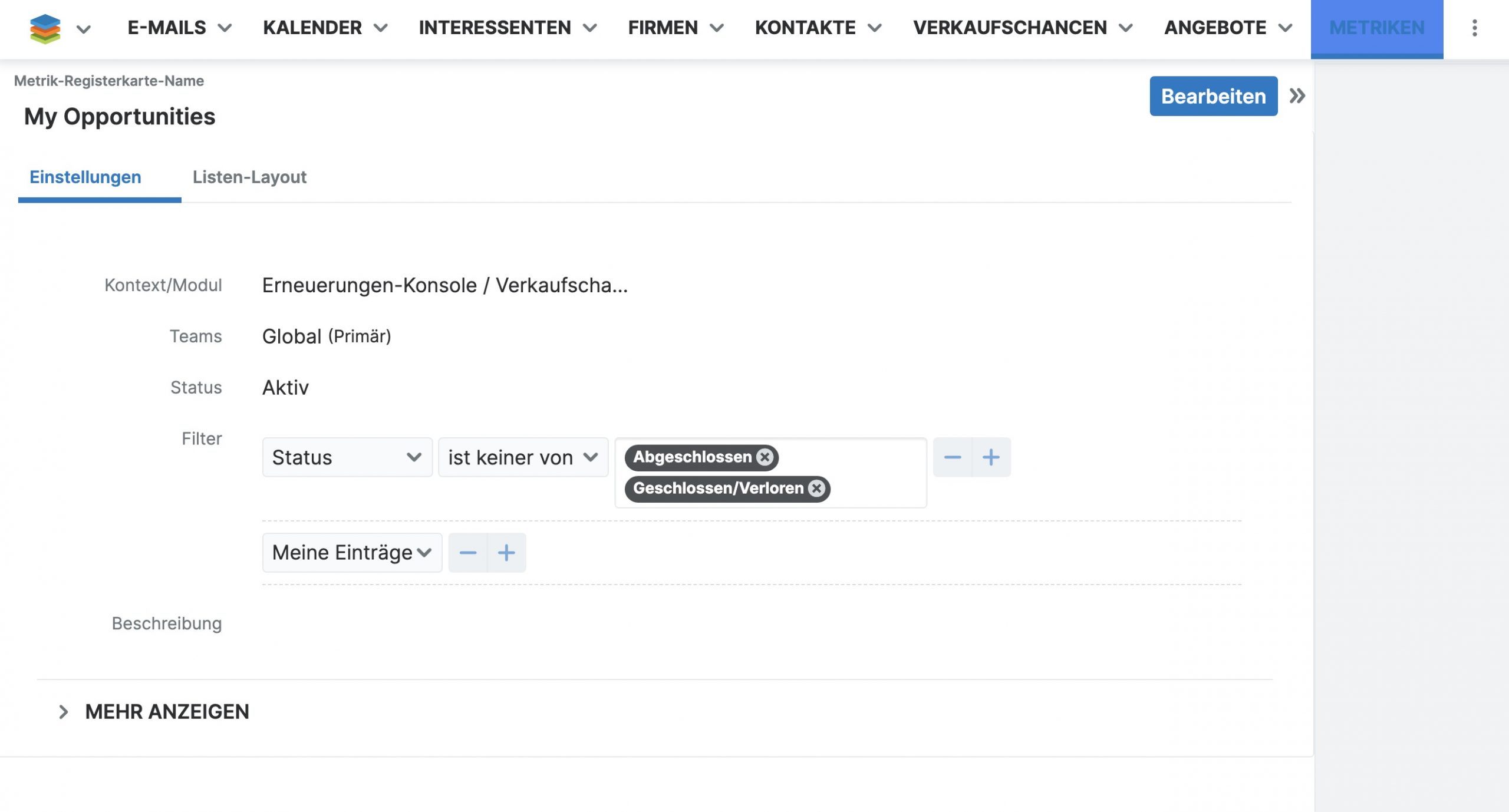Open the METRIKEN module tab

pyautogui.click(x=1376, y=28)
